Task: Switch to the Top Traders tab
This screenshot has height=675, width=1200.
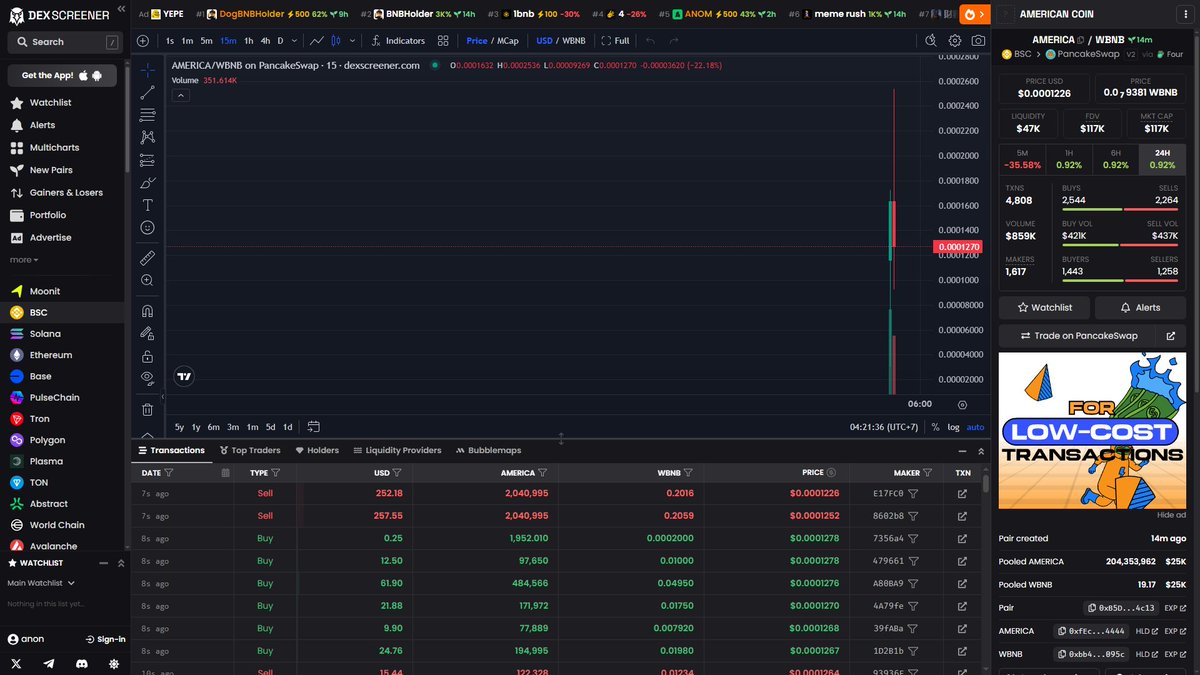Action: [250, 450]
